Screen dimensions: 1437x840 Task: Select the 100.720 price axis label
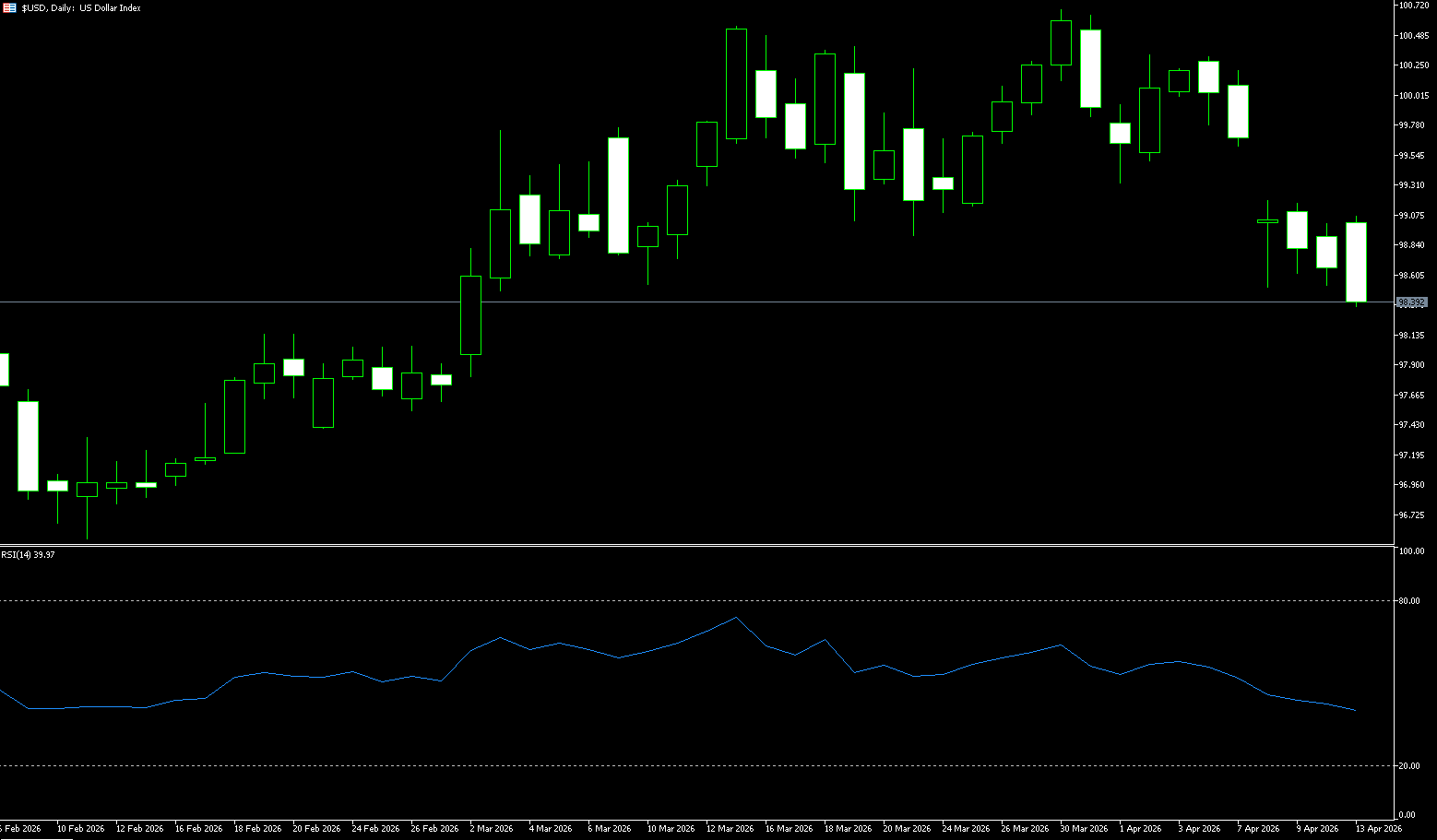[x=1413, y=6]
